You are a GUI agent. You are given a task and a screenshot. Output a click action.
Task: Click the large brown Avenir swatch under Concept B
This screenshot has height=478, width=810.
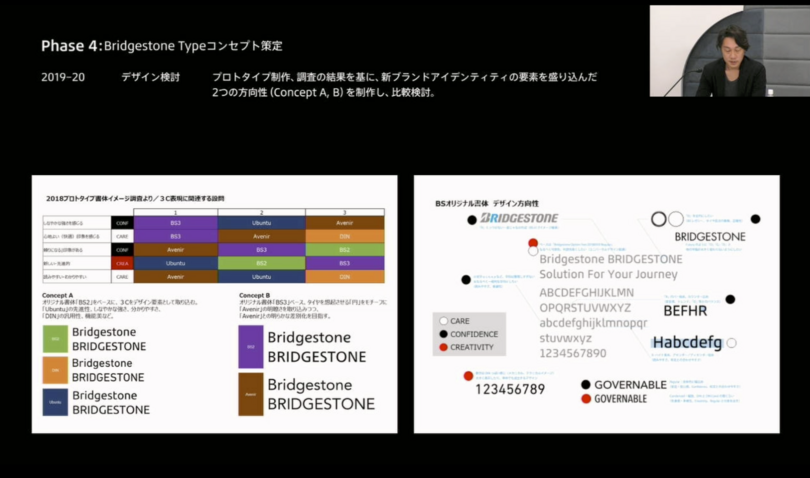251,394
